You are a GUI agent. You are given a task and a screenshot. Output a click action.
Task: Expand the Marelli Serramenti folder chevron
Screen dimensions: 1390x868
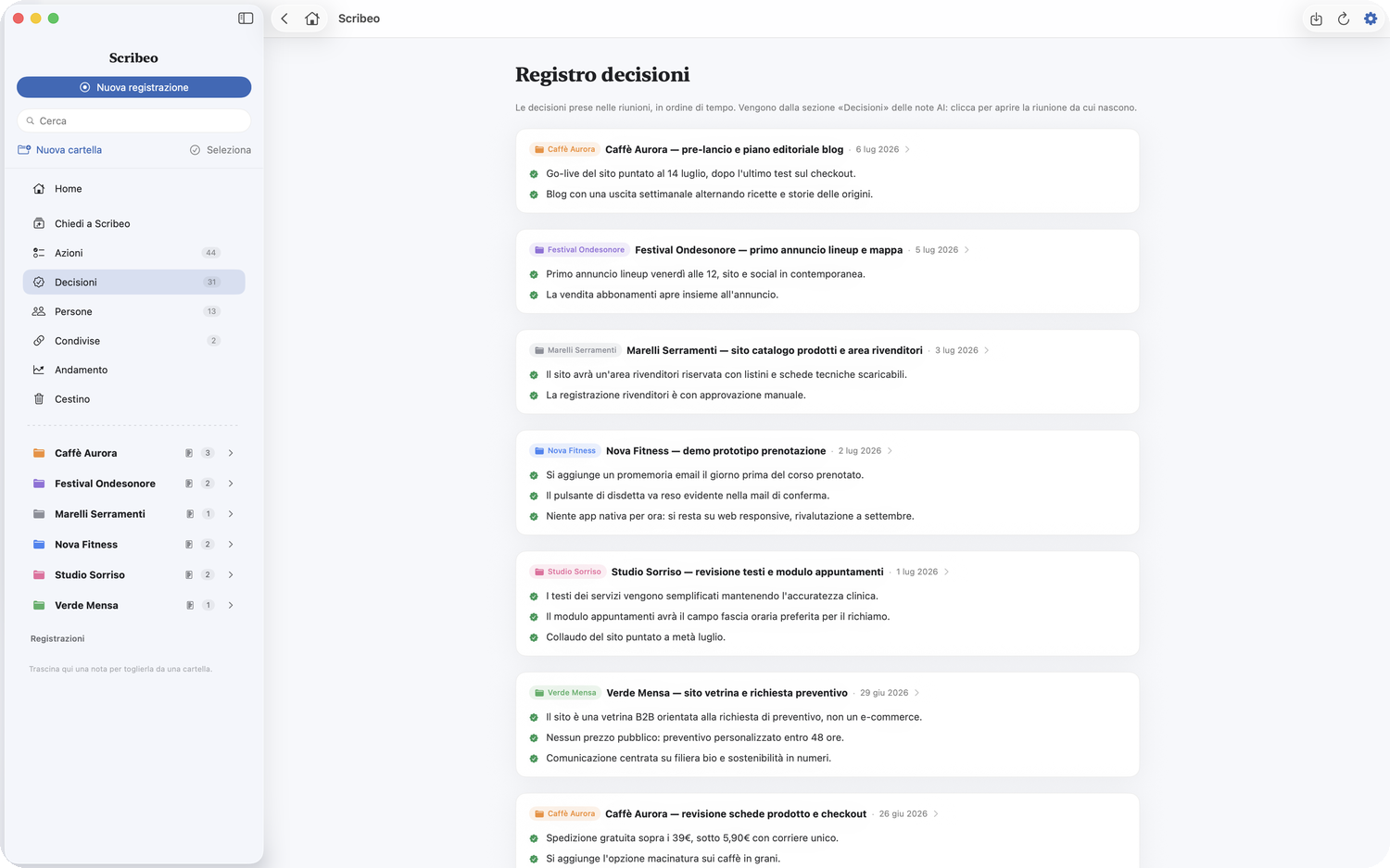(231, 514)
